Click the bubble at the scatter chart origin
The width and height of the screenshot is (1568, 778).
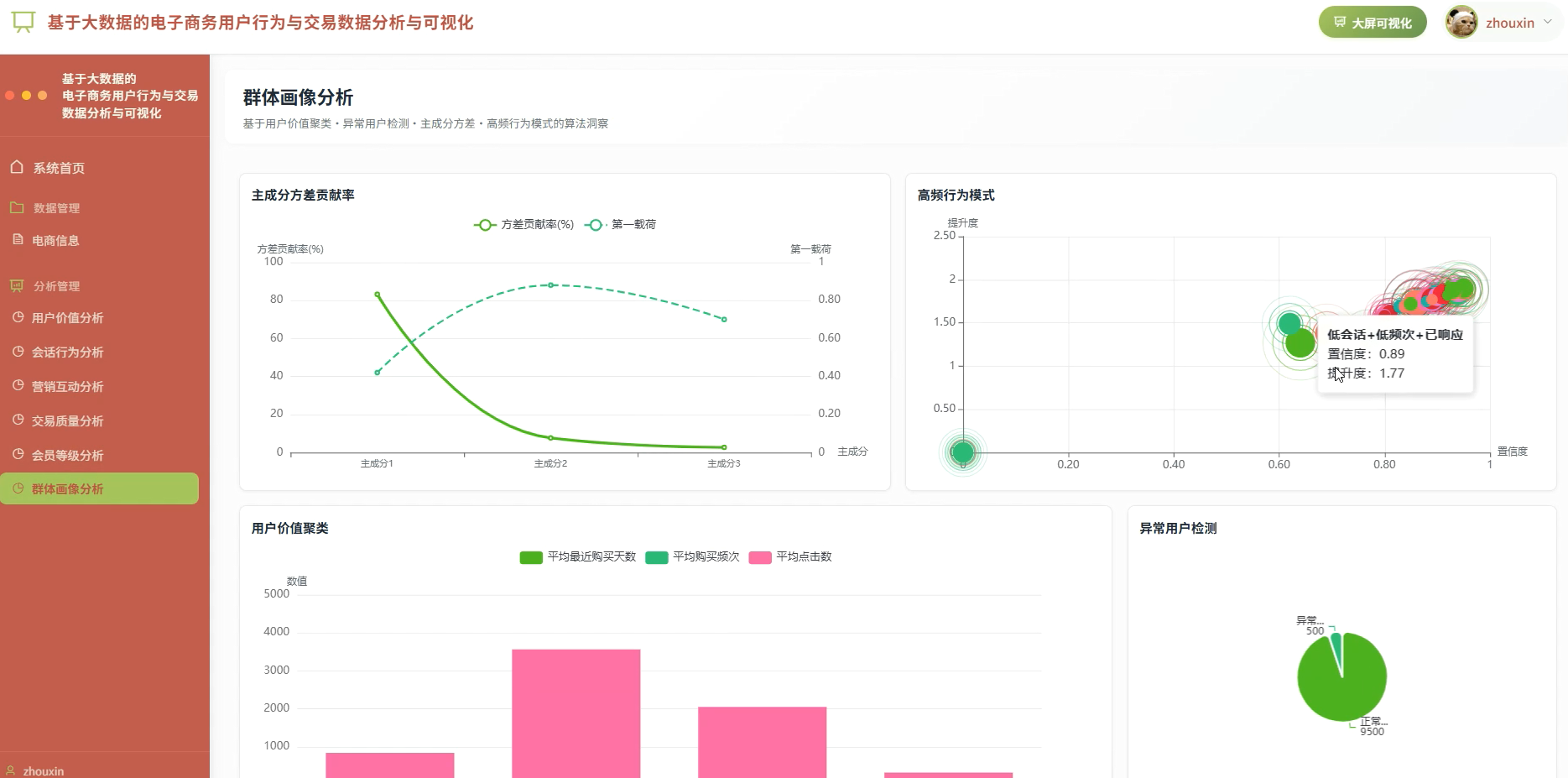[963, 452]
